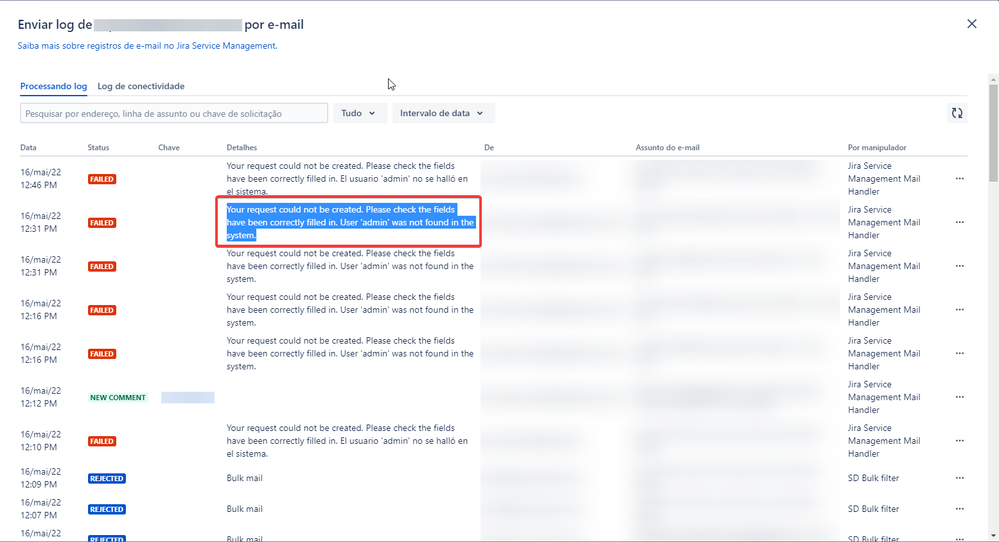Click details text in 12:10 PM row
This screenshot has width=999, height=542.
(347, 441)
